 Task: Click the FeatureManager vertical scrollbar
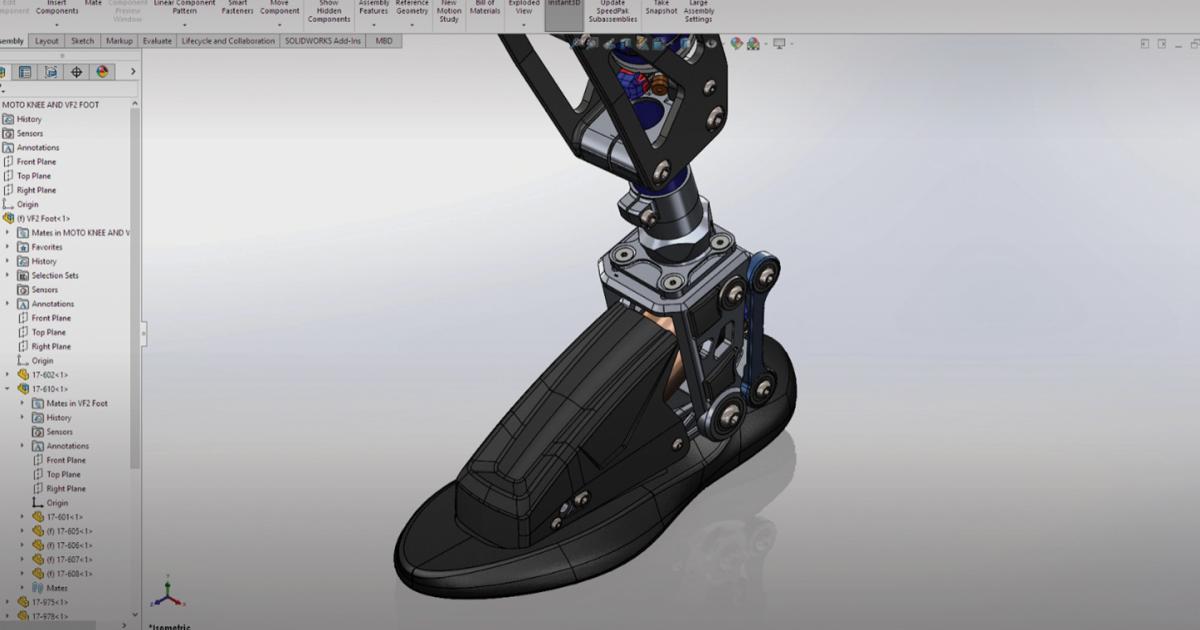[x=135, y=288]
